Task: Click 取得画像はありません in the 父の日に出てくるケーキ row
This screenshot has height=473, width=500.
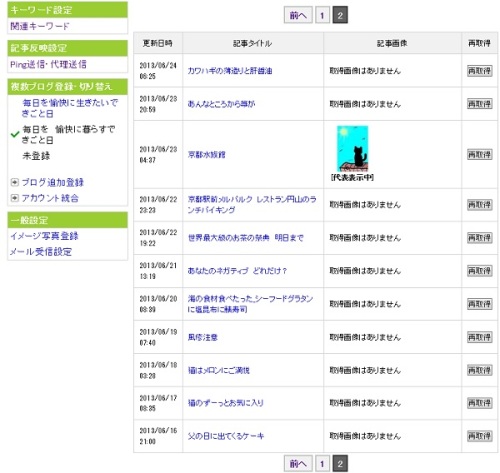Action: (x=365, y=436)
